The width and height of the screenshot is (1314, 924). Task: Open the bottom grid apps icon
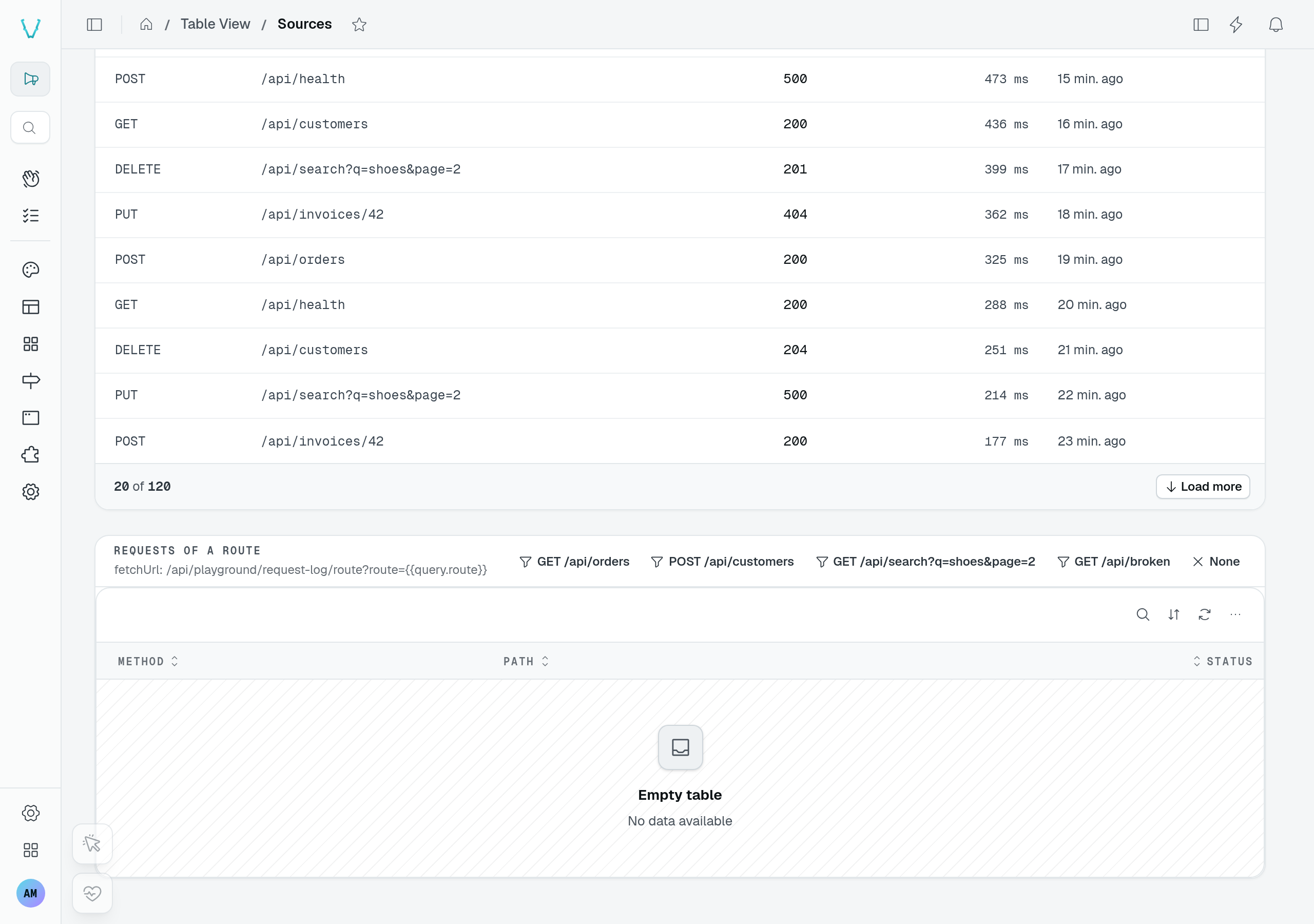(30, 850)
